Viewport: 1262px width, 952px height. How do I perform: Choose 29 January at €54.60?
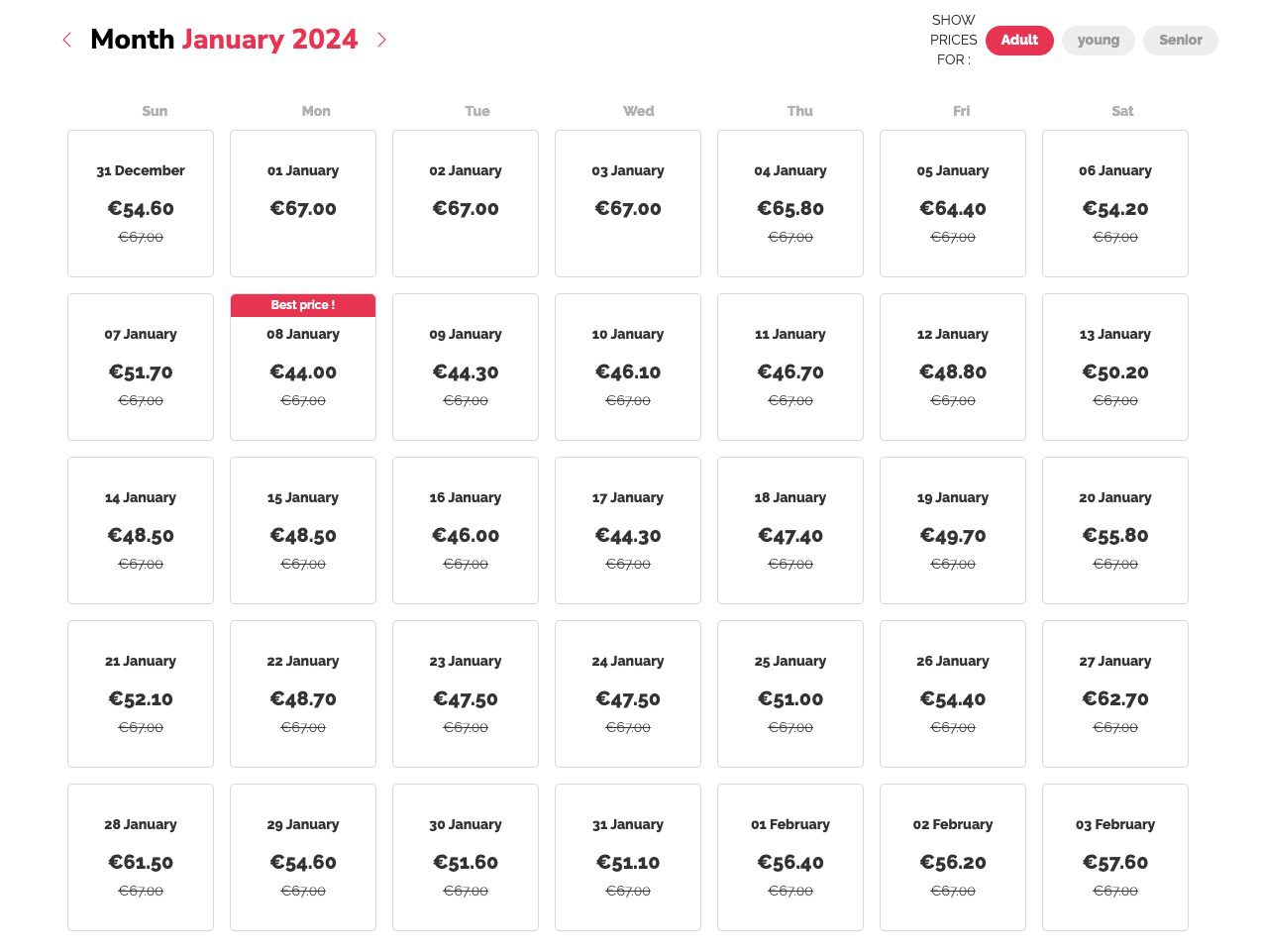[x=303, y=858]
